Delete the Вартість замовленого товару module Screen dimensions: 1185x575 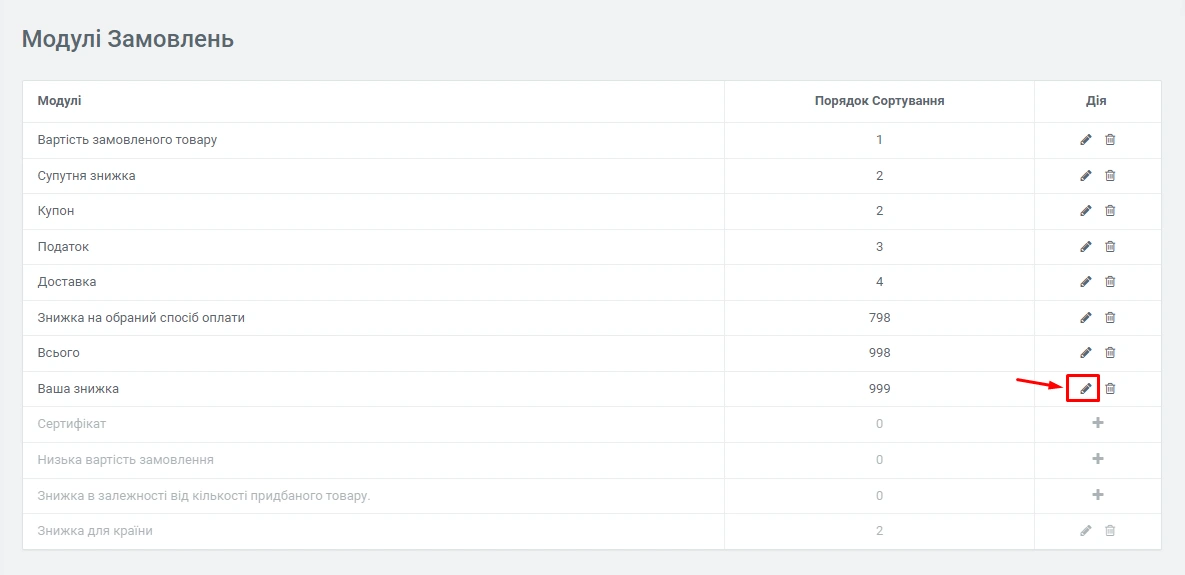1110,140
